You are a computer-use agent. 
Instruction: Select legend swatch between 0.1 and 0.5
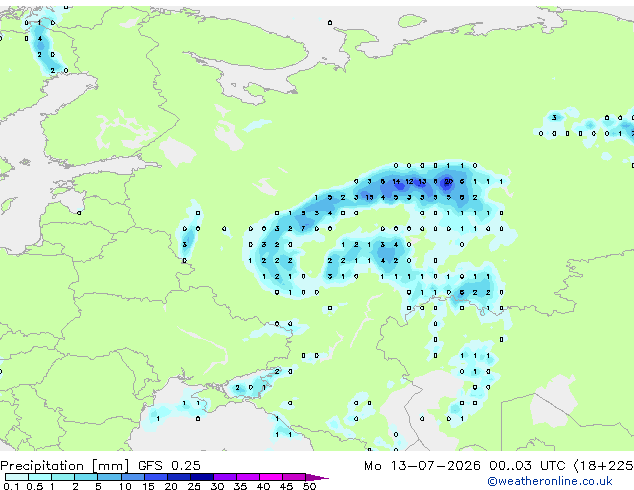(x=17, y=477)
